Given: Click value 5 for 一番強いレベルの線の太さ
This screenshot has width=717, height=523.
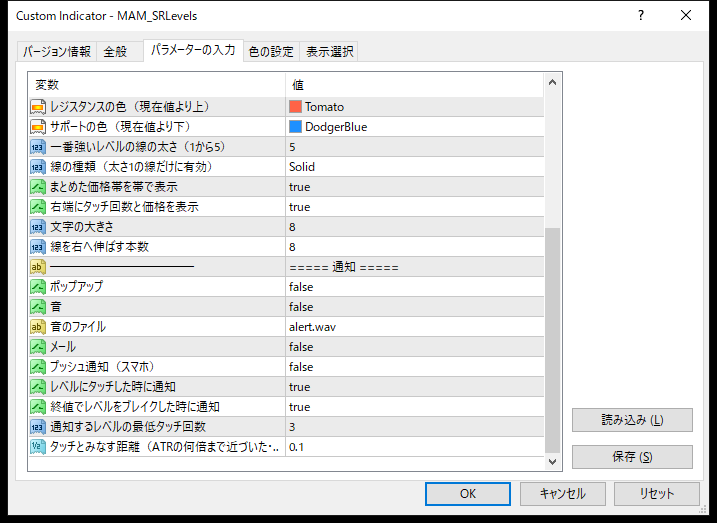Looking at the screenshot, I should click(415, 147).
